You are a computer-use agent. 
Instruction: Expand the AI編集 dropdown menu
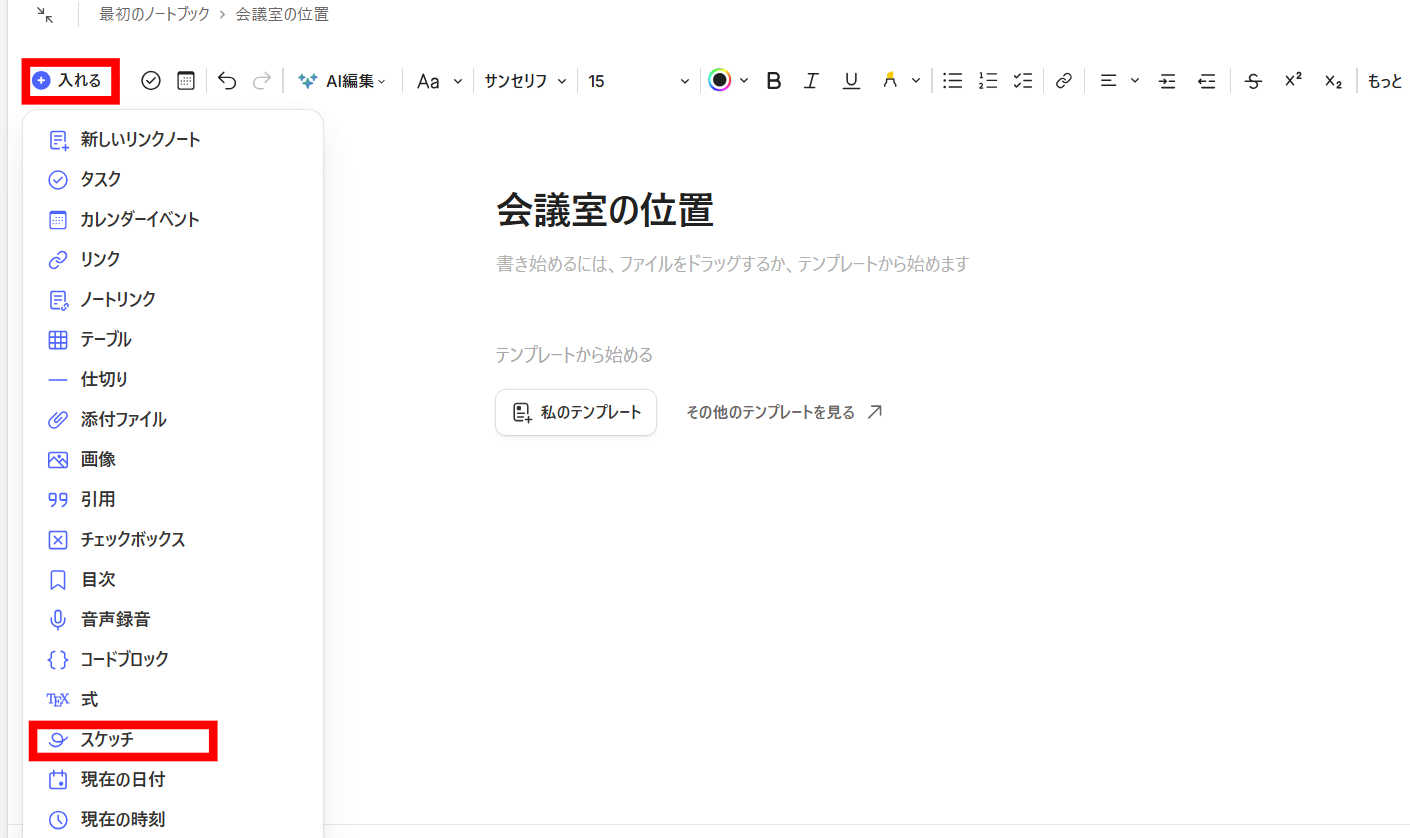(343, 80)
